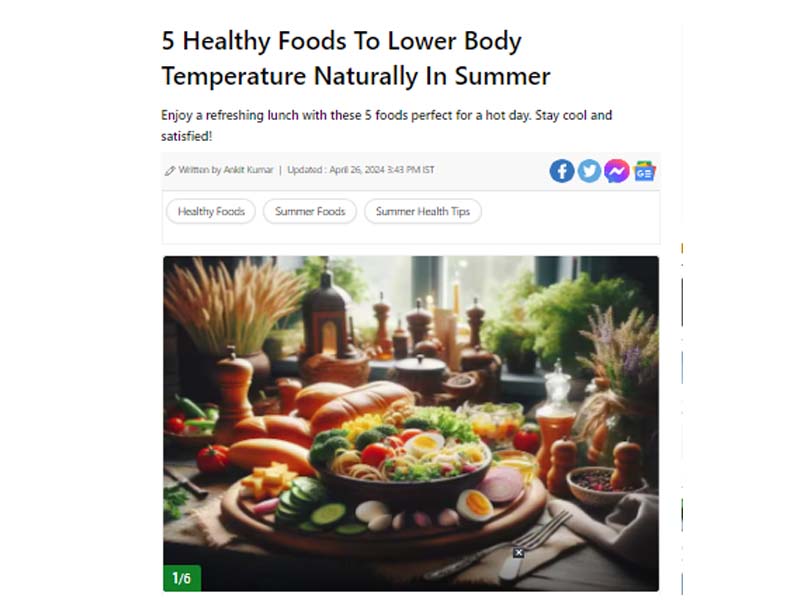This screenshot has height=600, width=800.
Task: Open the Summer Health Tips tag
Action: [x=422, y=211]
